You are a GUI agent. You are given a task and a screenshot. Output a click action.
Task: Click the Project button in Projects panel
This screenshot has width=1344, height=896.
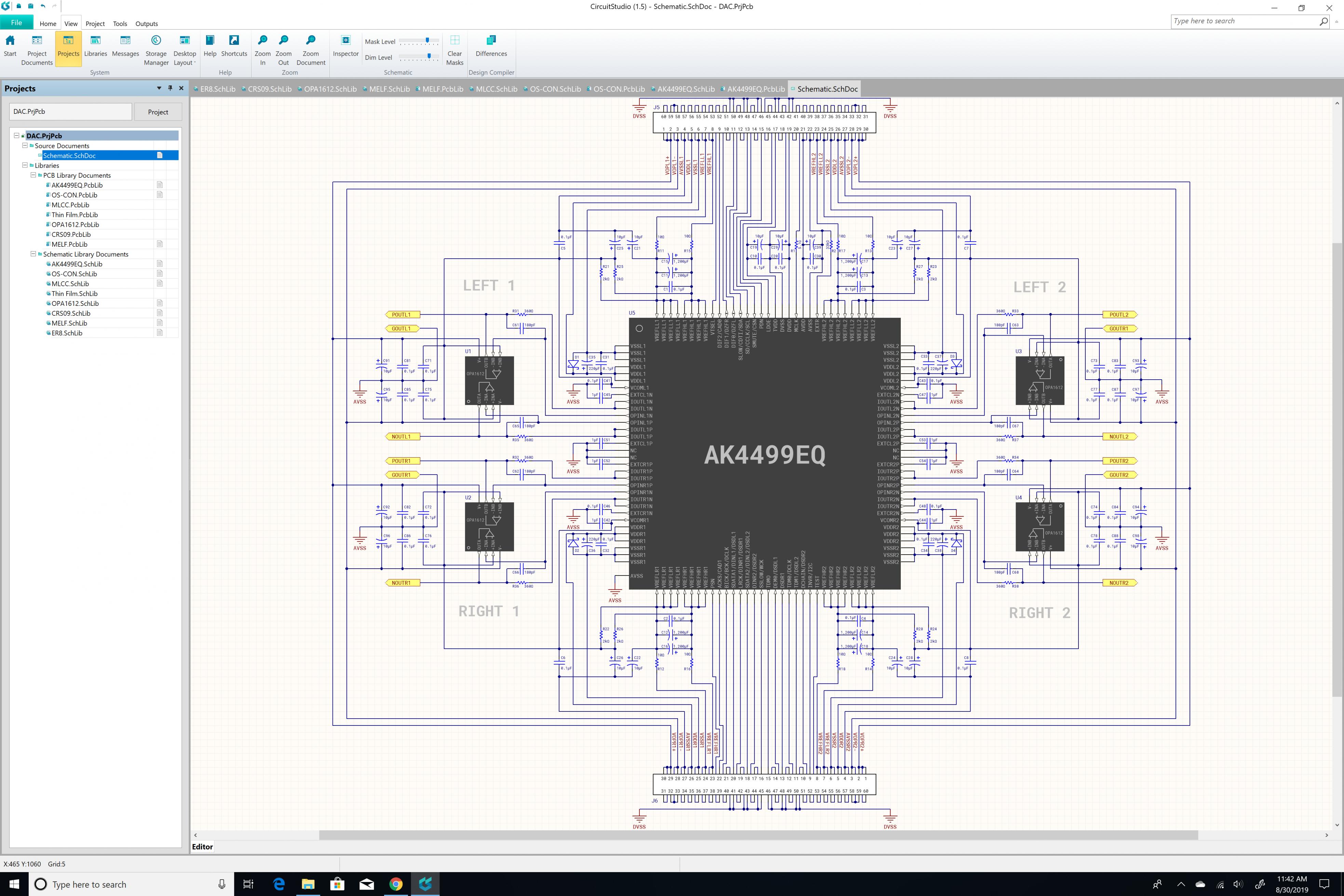click(x=158, y=112)
